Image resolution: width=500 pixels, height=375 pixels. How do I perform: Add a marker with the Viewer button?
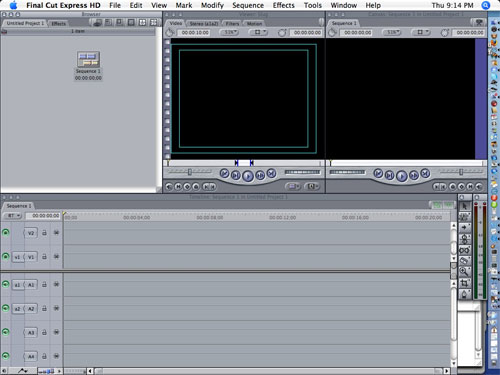click(196, 187)
